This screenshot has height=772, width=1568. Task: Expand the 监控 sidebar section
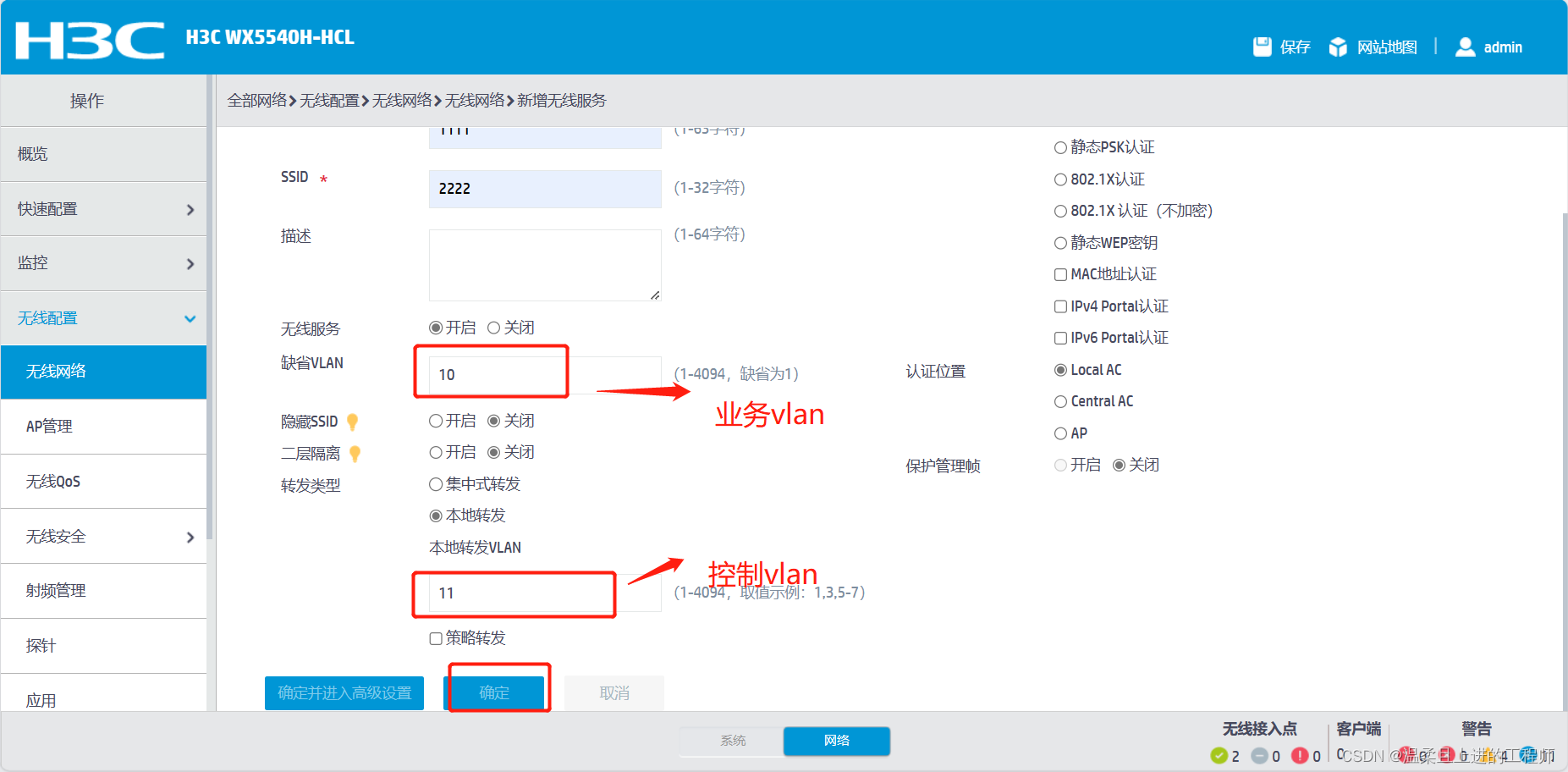click(103, 262)
